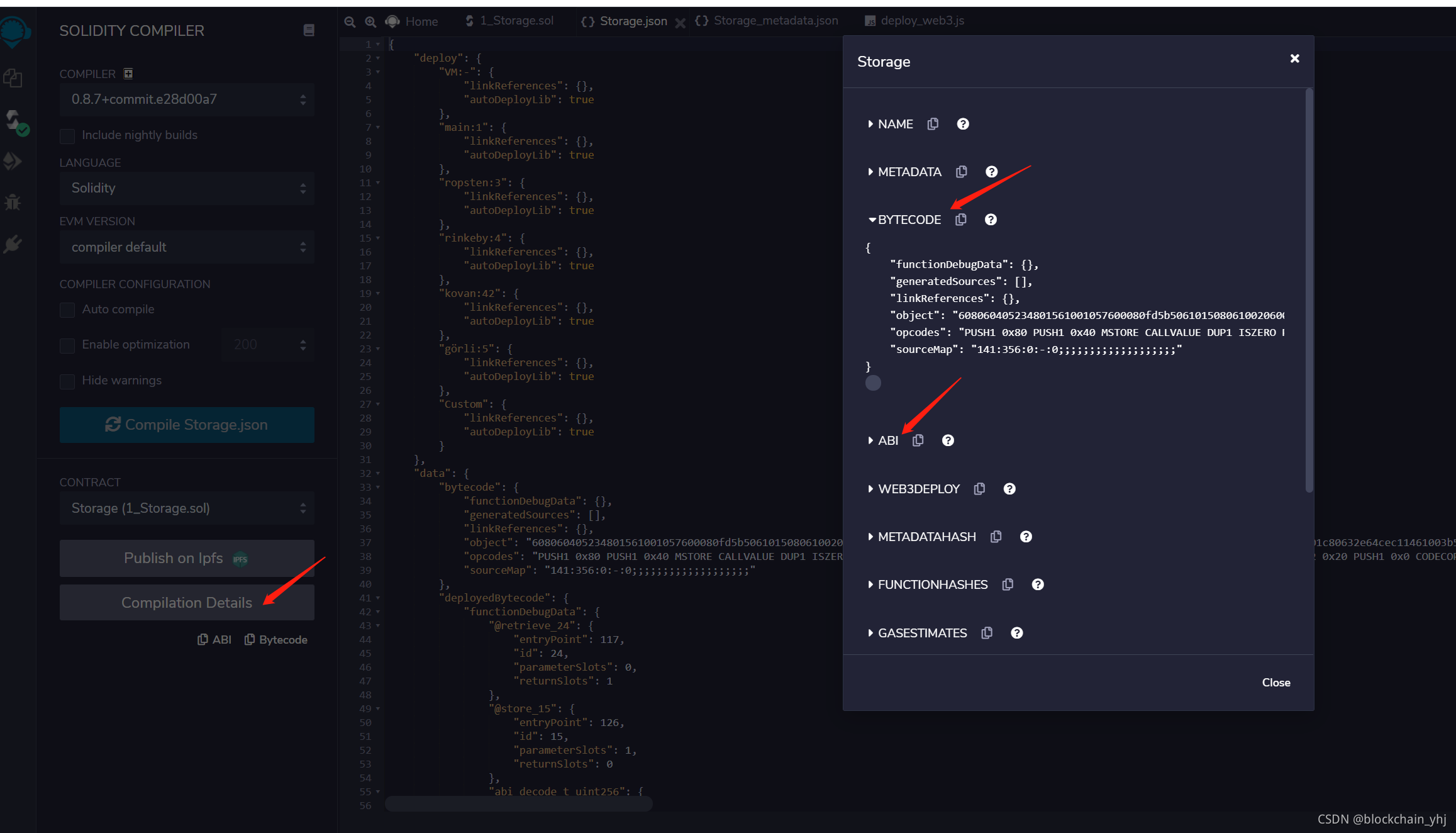Copy the FUNCTIONHASHES content
Viewport: 1456px width, 833px height.
coord(1008,584)
